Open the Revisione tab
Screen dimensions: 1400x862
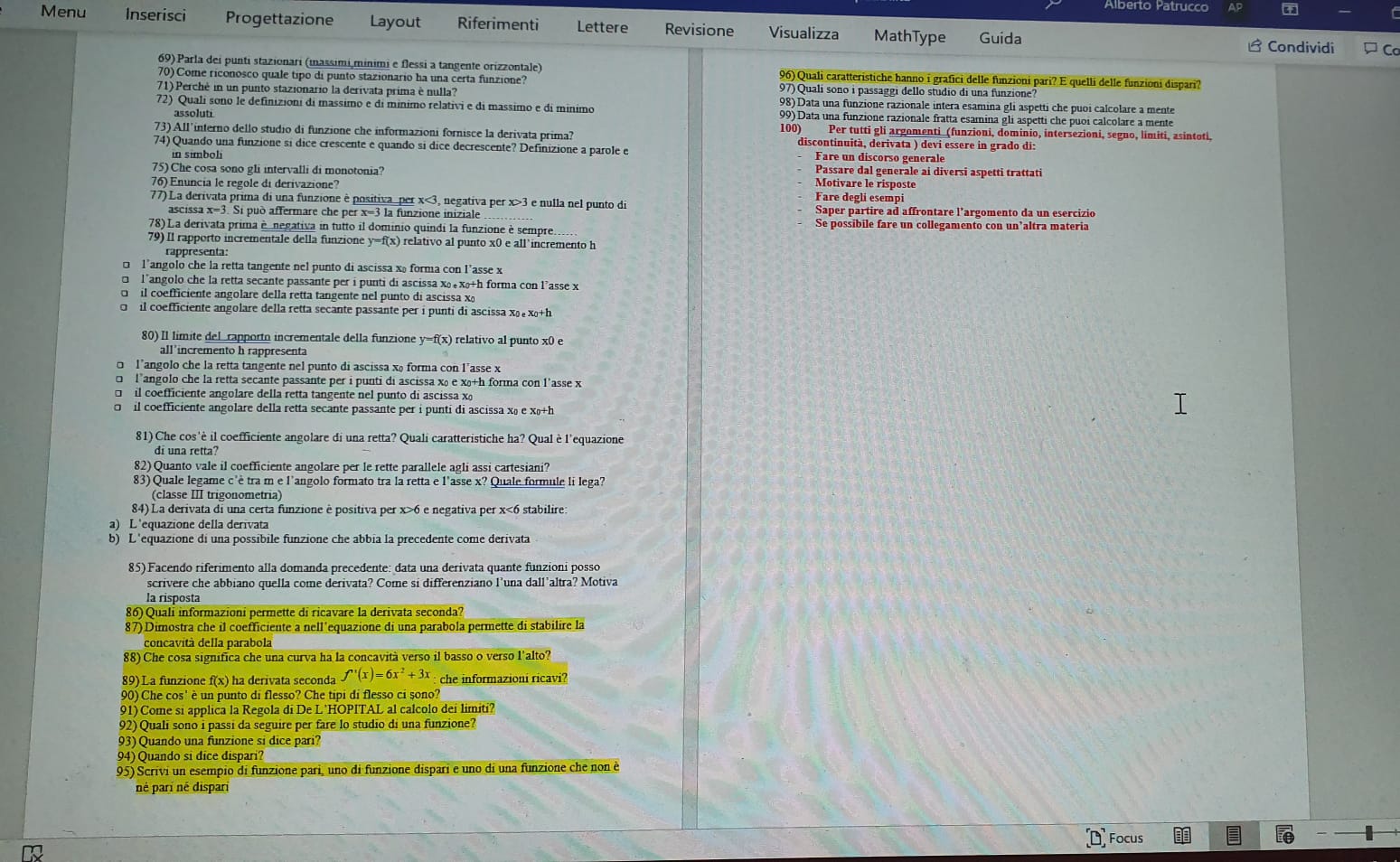coord(699,30)
